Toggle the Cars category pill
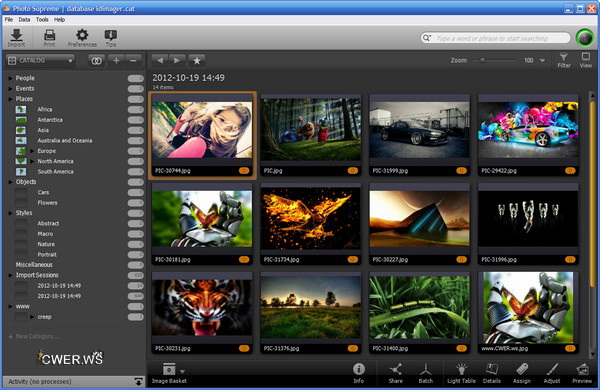 pos(135,193)
